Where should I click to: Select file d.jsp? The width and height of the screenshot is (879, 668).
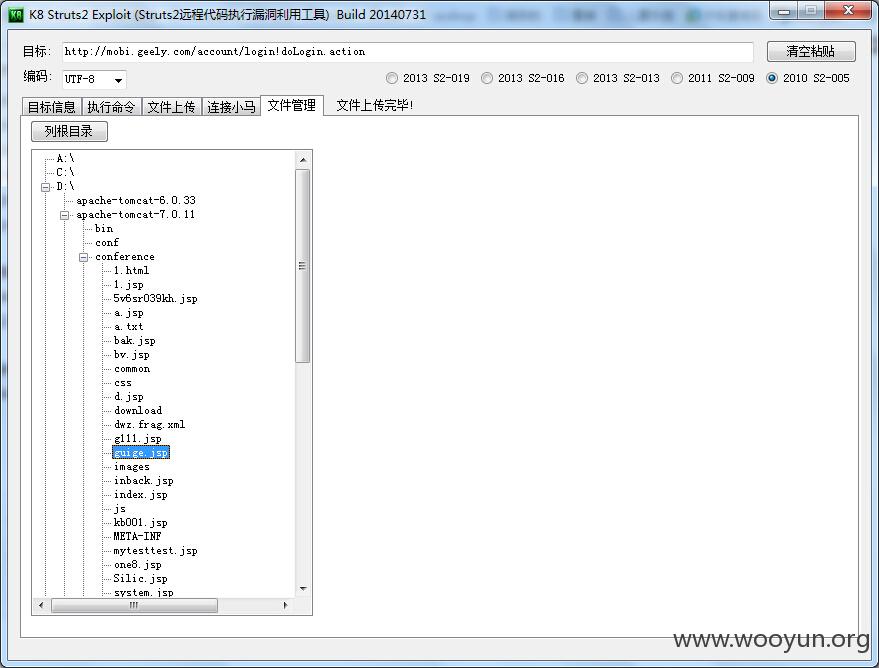tap(128, 397)
